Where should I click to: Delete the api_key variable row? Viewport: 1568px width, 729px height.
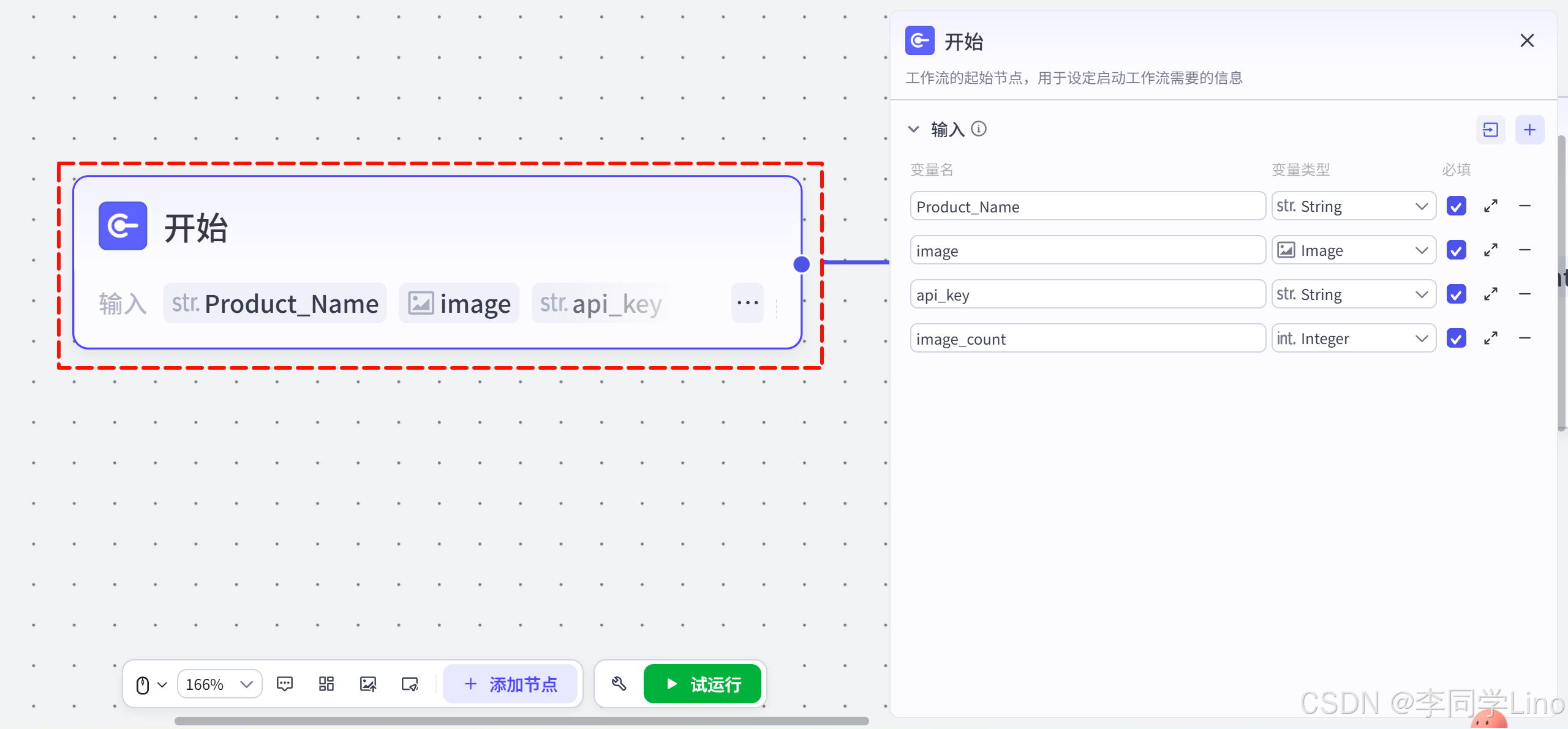click(1525, 294)
